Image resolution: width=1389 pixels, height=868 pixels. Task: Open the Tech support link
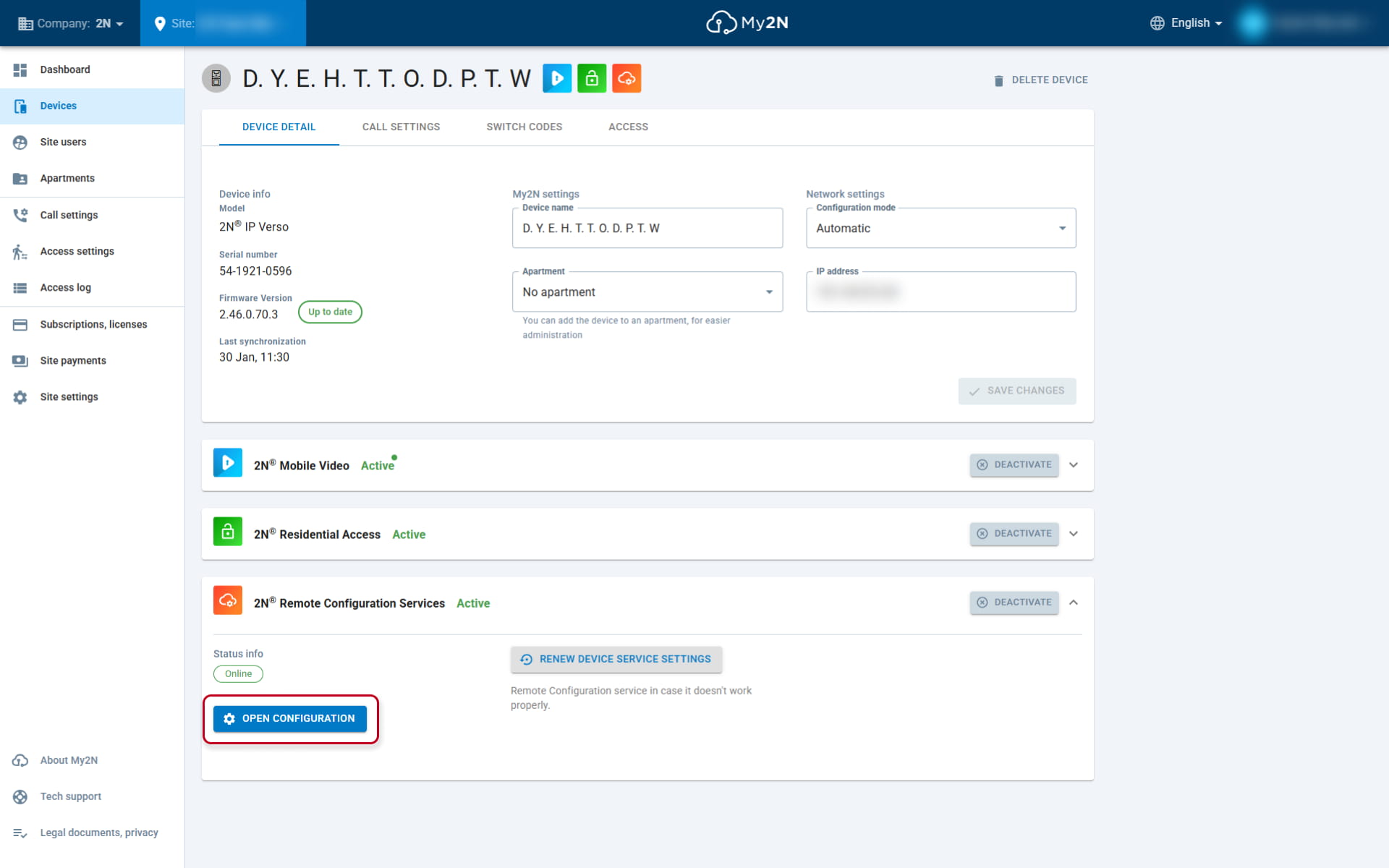pos(92,796)
